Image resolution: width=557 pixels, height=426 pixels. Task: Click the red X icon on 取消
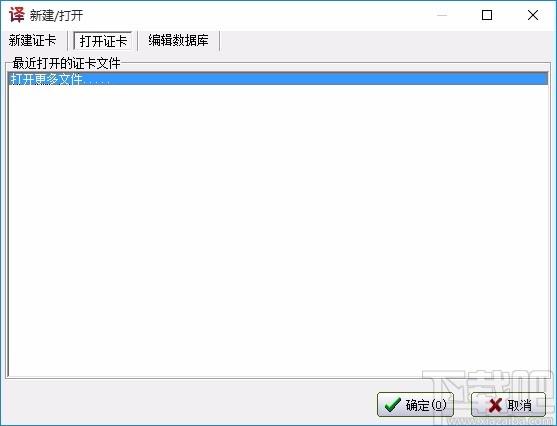tap(495, 405)
